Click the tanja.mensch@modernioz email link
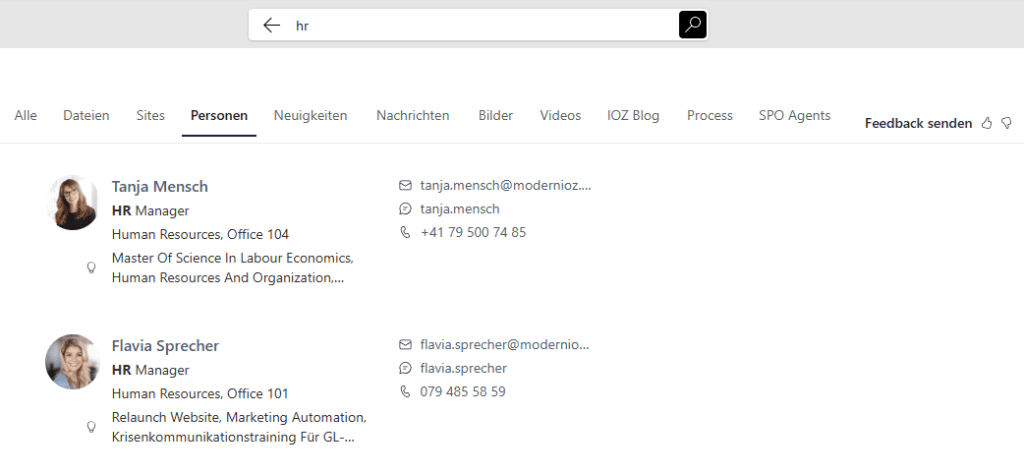Screen dimensions: 1024x475 pos(505,186)
